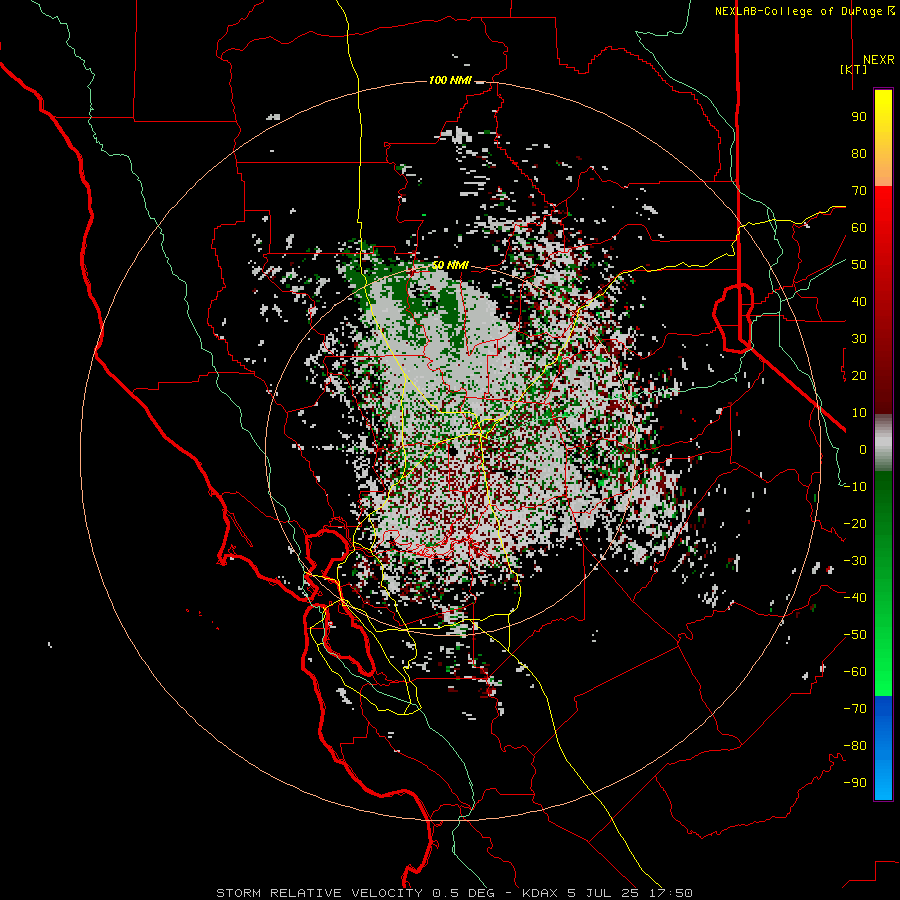900x900 pixels.
Task: Click the 17:50 timestamp in caption
Action: [672, 893]
